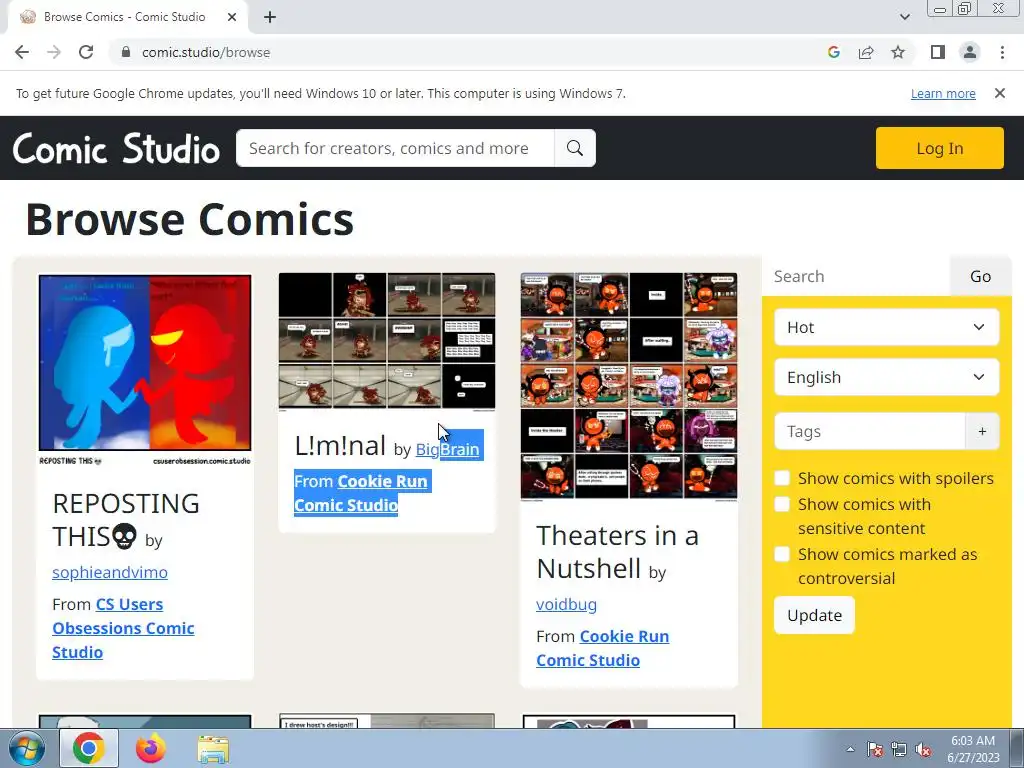Click the Go button
1024x768 pixels.
coord(980,276)
